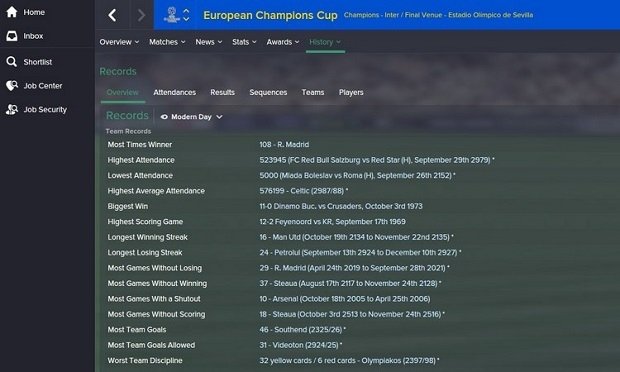Expand the Modern Day dropdown chevron
Image resolution: width=620 pixels, height=372 pixels.
219,117
